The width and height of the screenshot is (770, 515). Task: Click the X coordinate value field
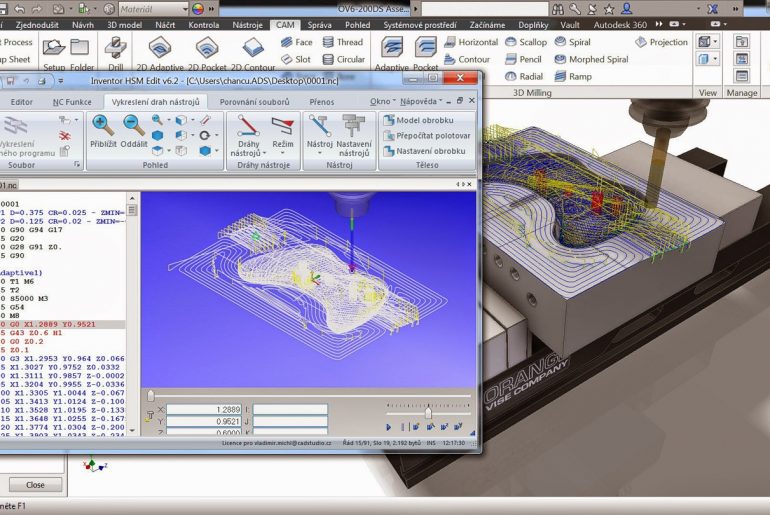pos(201,409)
